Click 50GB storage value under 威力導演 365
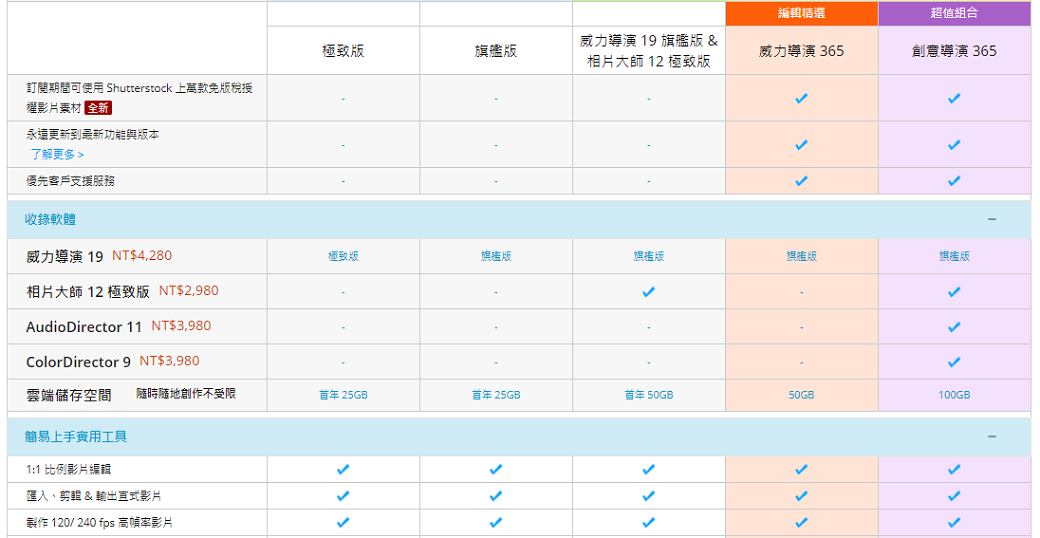Image resolution: width=1040 pixels, height=538 pixels. point(801,395)
